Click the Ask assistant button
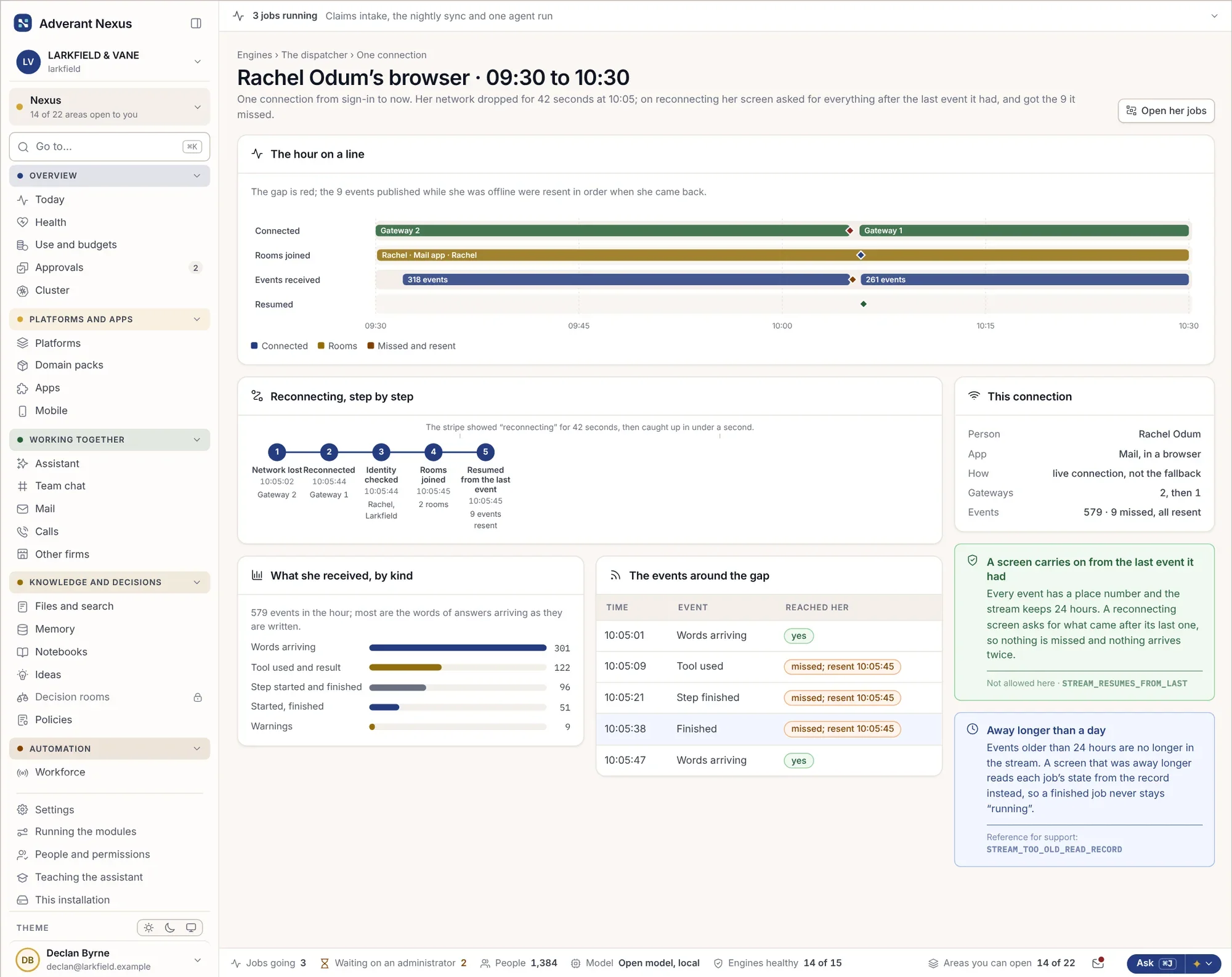The height and width of the screenshot is (977, 1232). [x=1156, y=963]
